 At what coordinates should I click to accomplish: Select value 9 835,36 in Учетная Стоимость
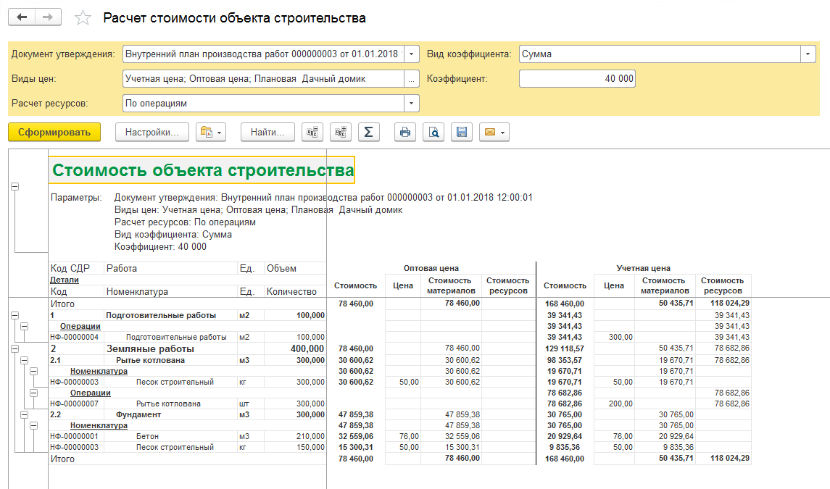point(564,447)
